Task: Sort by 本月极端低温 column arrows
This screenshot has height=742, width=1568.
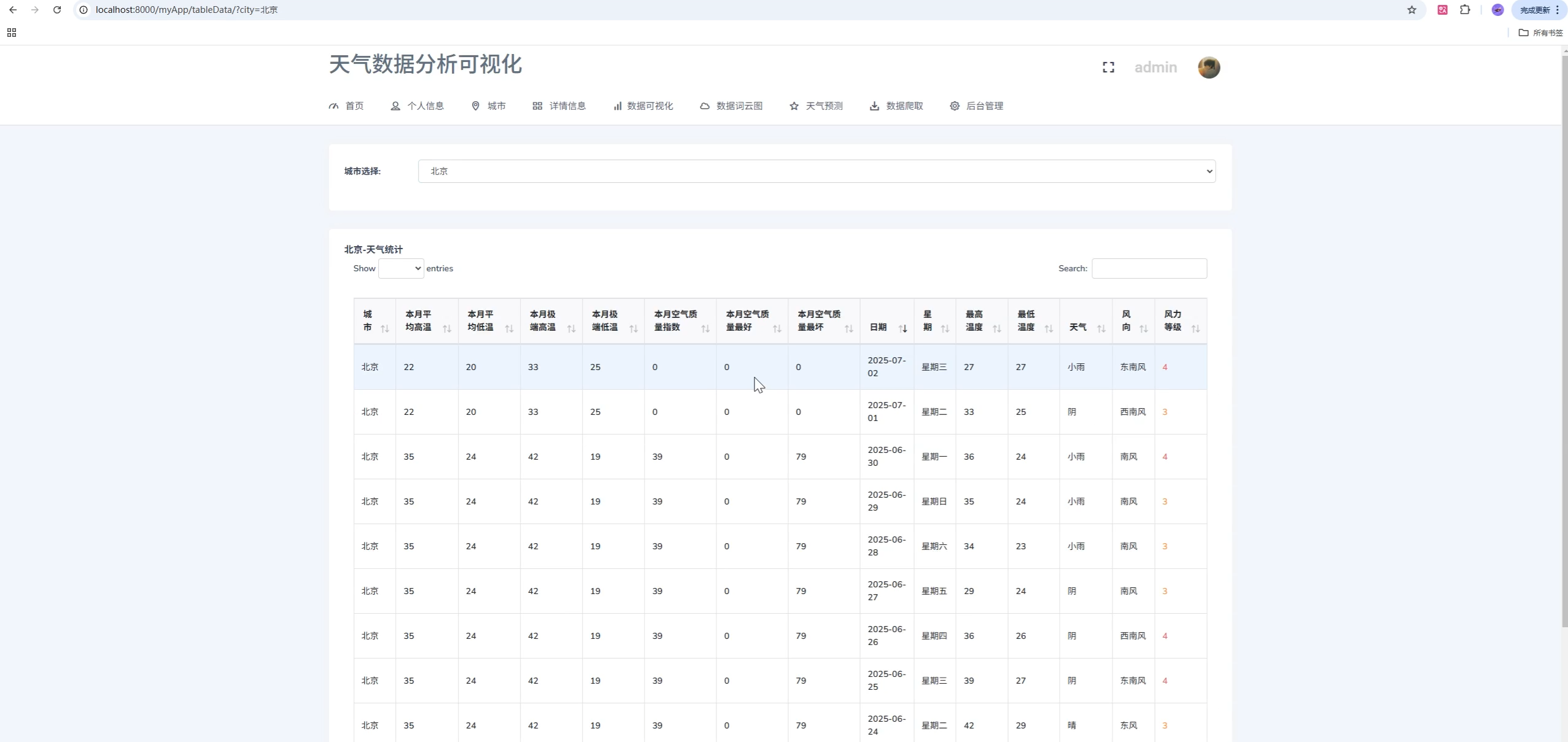Action: pyautogui.click(x=634, y=329)
